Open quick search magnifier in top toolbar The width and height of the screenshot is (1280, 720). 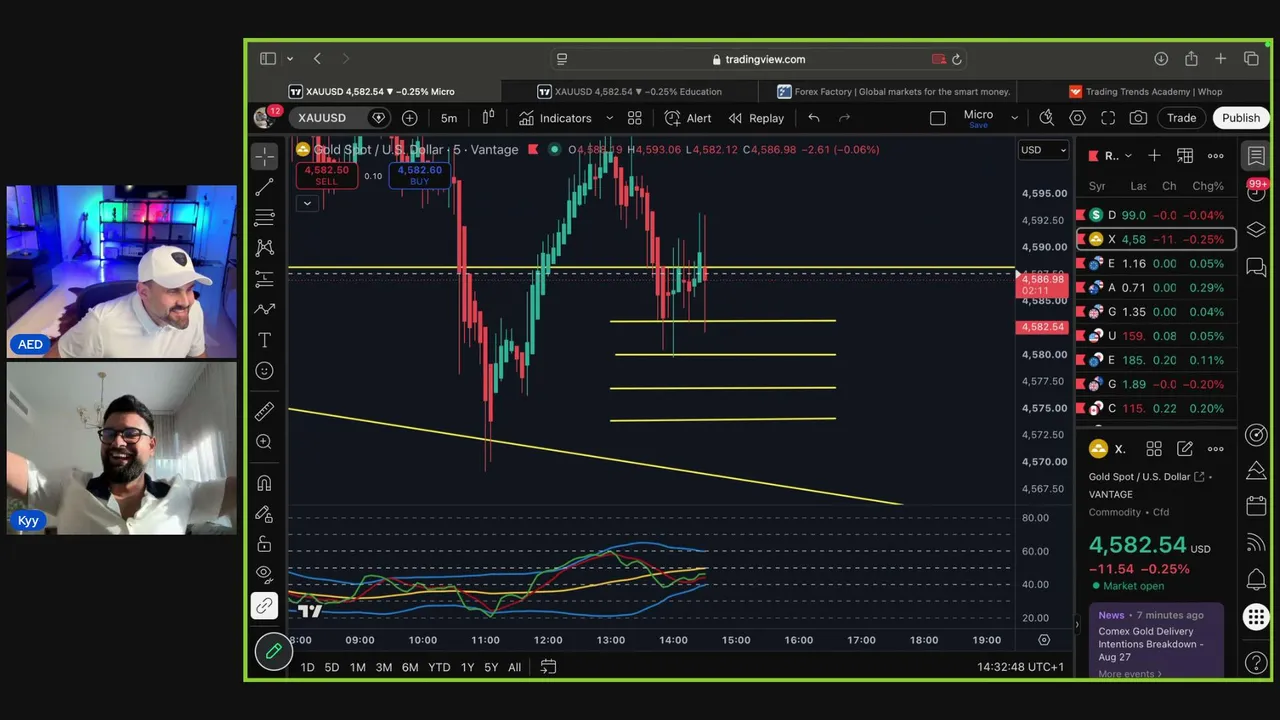coord(1047,118)
